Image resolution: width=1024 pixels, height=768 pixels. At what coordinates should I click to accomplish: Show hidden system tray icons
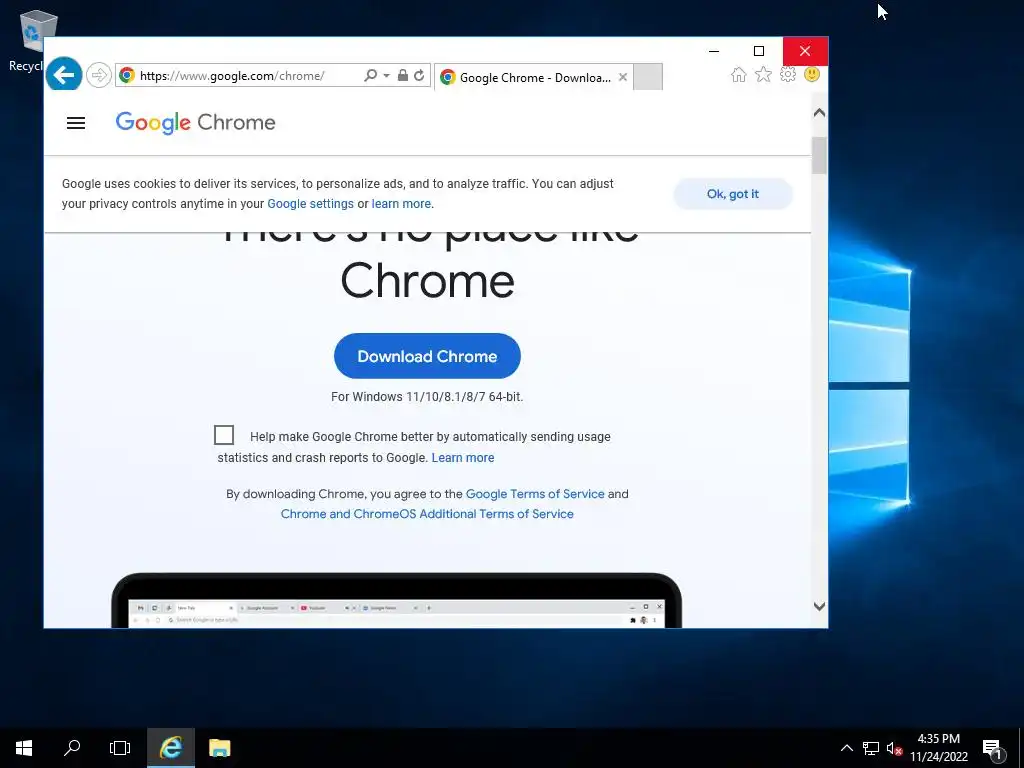pyautogui.click(x=846, y=748)
